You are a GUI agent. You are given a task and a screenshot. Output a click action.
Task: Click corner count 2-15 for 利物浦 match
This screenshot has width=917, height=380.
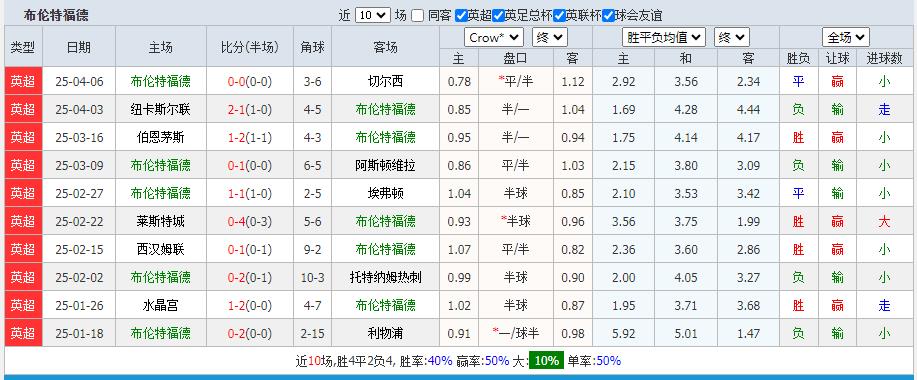[312, 334]
